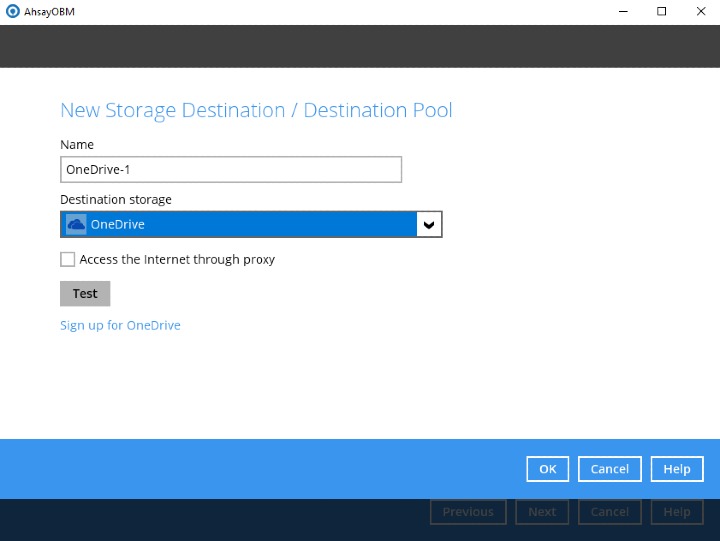The height and width of the screenshot is (541, 720).
Task: Click the OneDrive cloud icon in the selector
Action: (76, 225)
